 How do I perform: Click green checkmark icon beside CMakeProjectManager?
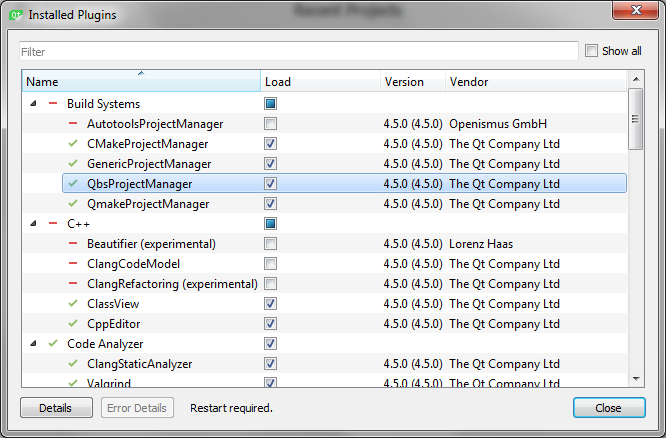72,144
